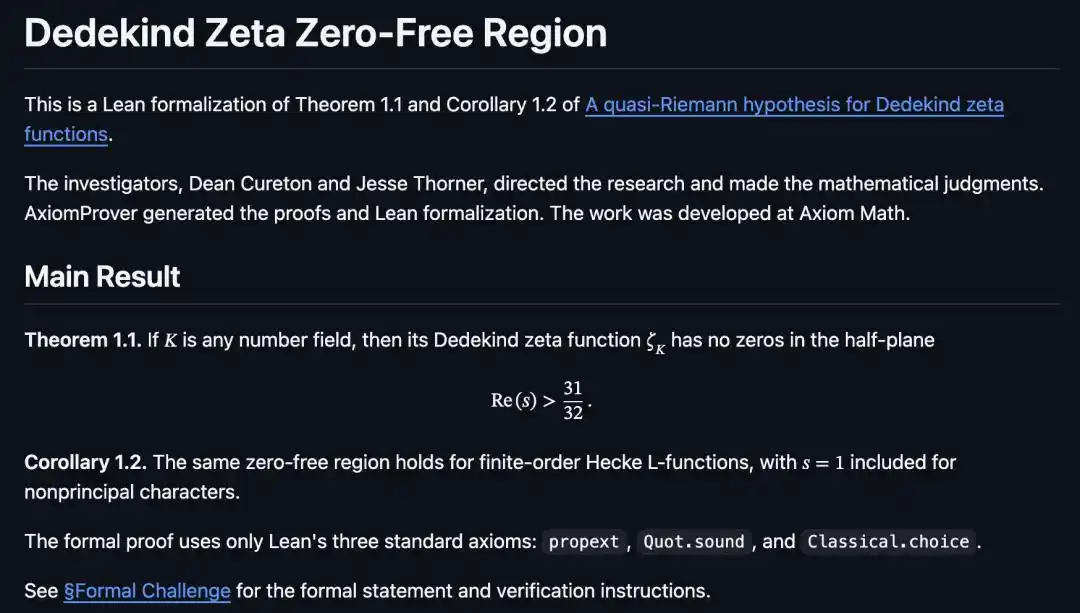The height and width of the screenshot is (613, 1080).
Task: Click the 's = 1' math expression
Action: [x=823, y=463]
